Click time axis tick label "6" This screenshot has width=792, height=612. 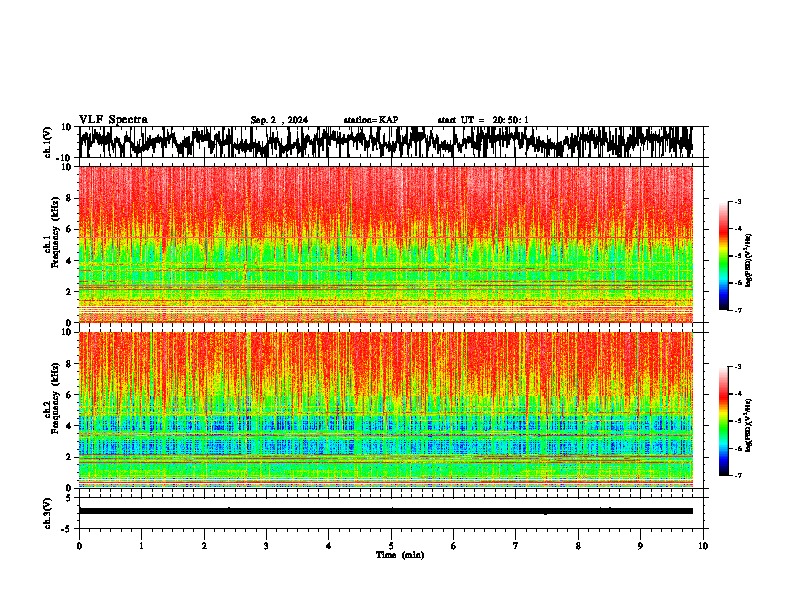(454, 546)
